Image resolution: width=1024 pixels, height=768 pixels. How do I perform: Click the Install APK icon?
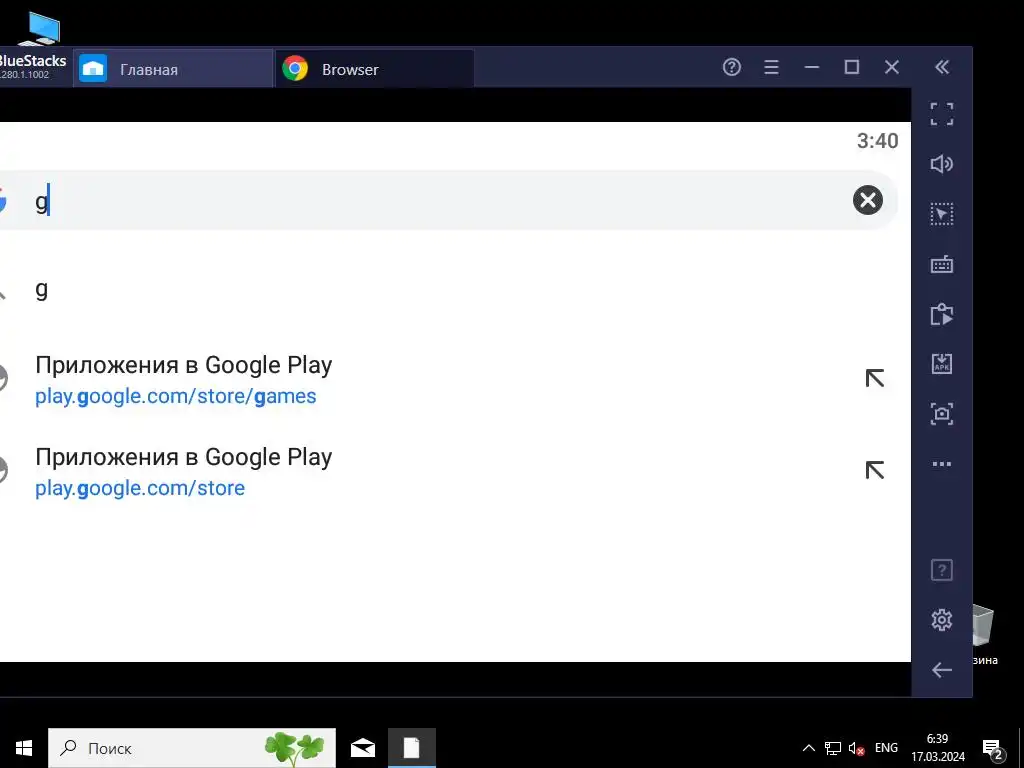click(x=942, y=364)
